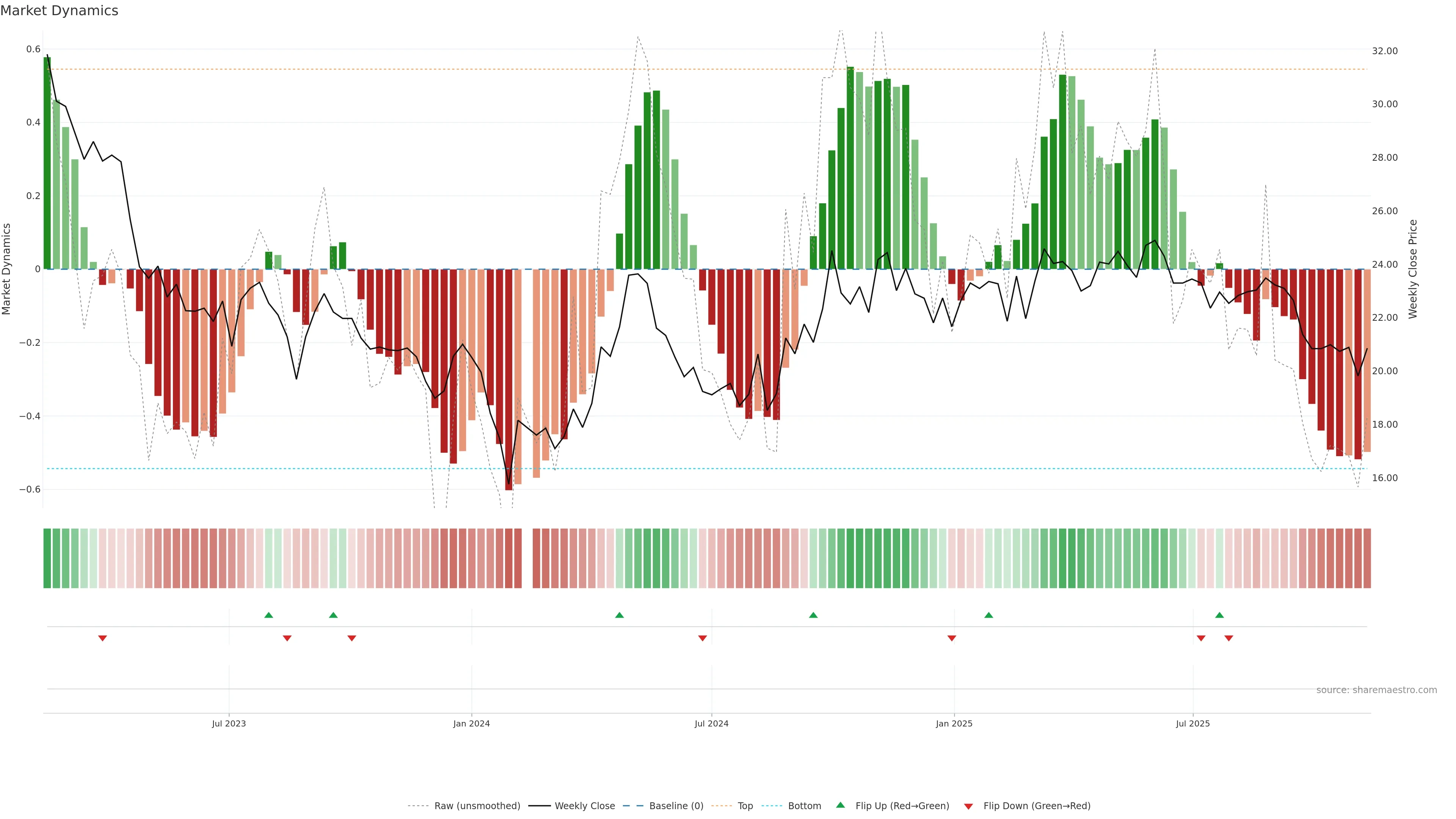This screenshot has height=819, width=1456.
Task: Click the red flip-down marker near Jul 2024
Action: [x=703, y=638]
